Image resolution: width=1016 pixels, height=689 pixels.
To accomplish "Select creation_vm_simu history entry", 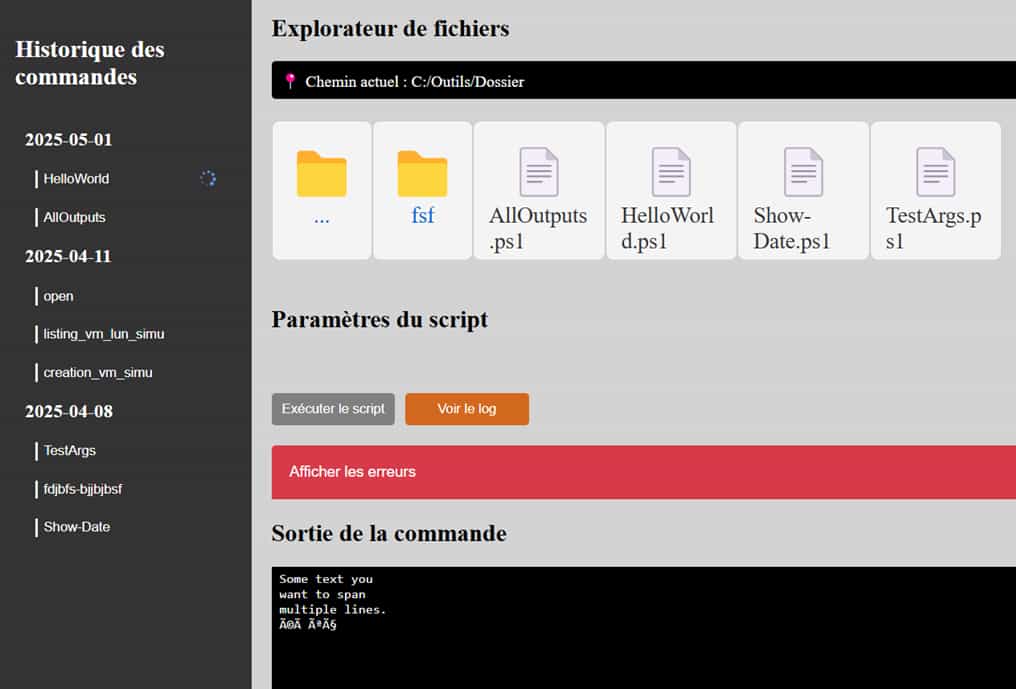I will [x=98, y=373].
